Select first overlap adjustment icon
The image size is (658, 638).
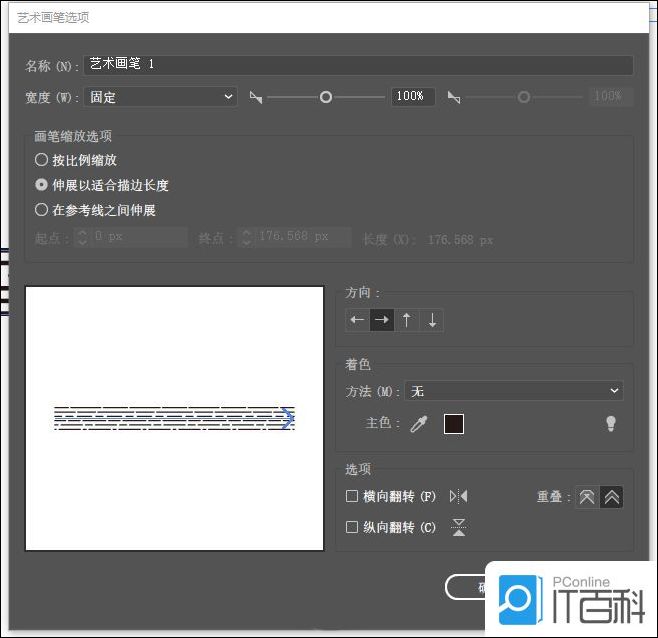(587, 497)
